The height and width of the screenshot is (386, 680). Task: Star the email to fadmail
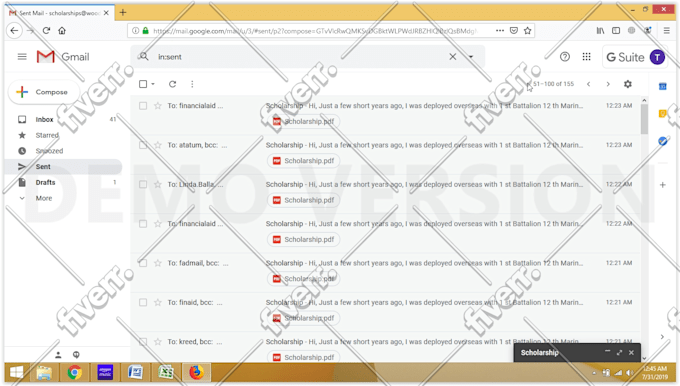tap(158, 263)
